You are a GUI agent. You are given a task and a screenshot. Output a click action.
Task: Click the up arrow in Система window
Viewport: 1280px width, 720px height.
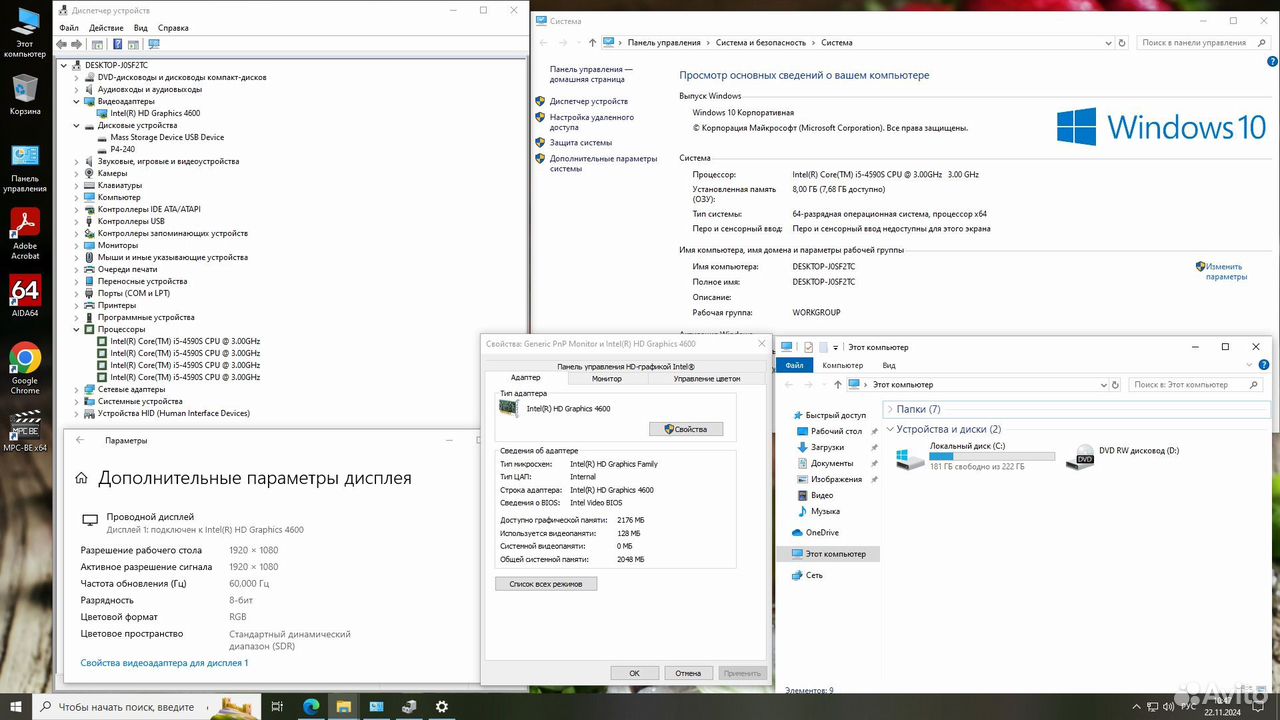click(593, 43)
